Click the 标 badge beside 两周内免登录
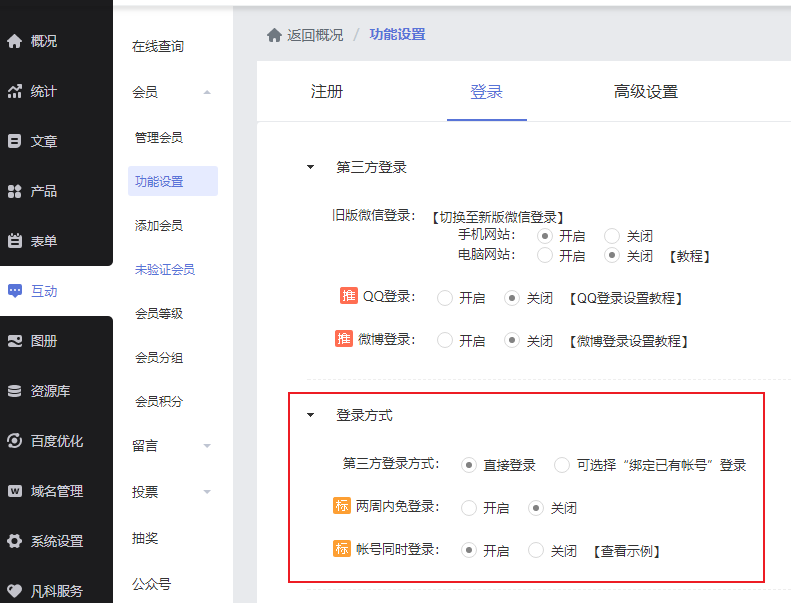 point(342,505)
